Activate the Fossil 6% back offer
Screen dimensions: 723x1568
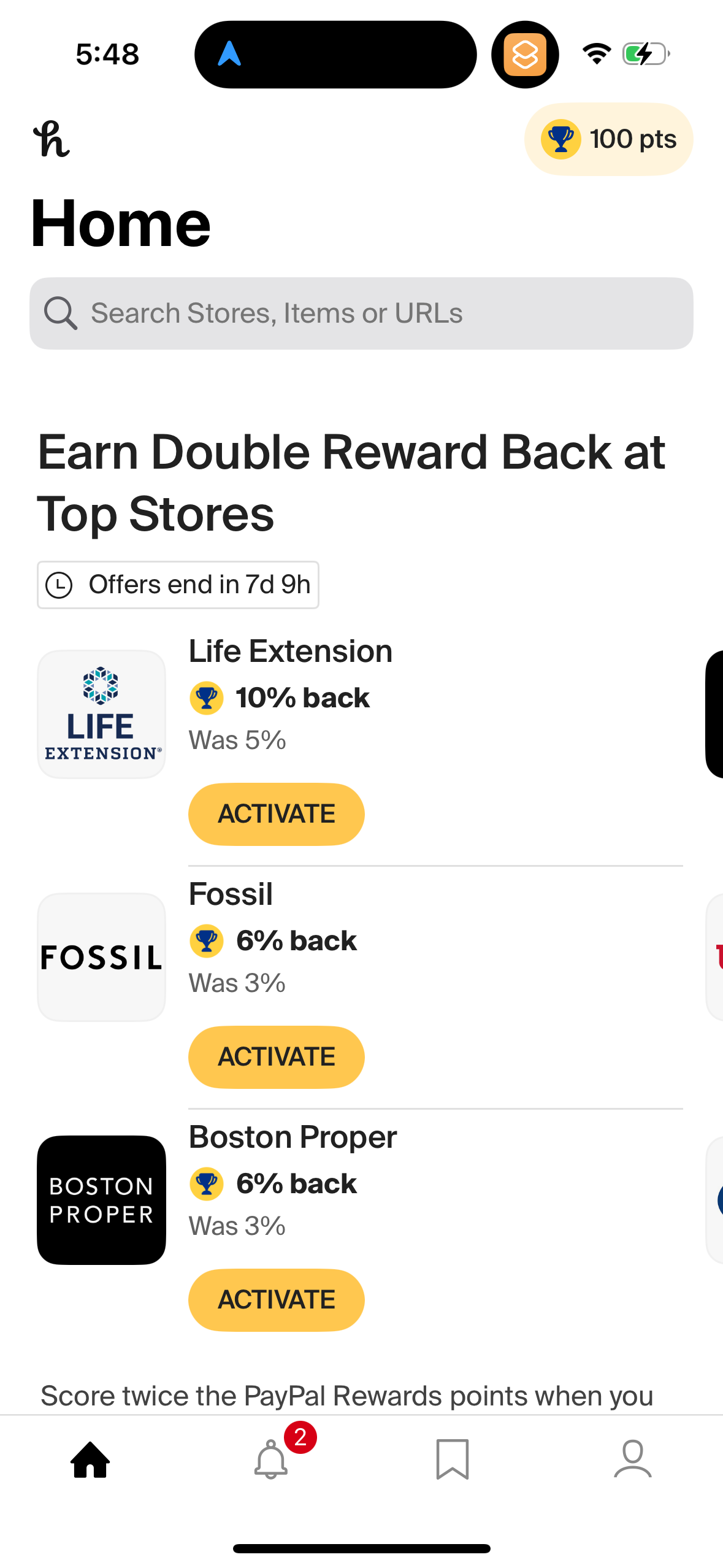pos(276,1057)
